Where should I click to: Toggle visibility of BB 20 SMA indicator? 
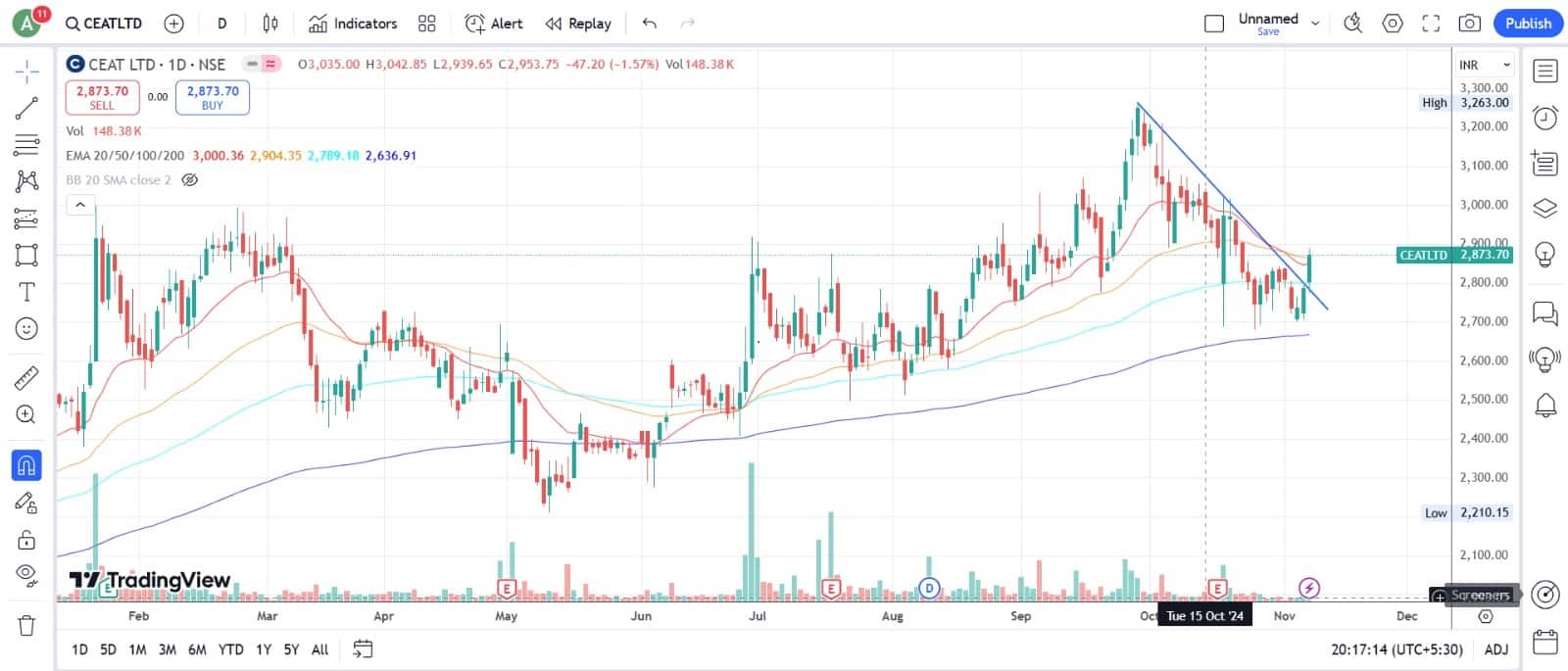tap(191, 180)
